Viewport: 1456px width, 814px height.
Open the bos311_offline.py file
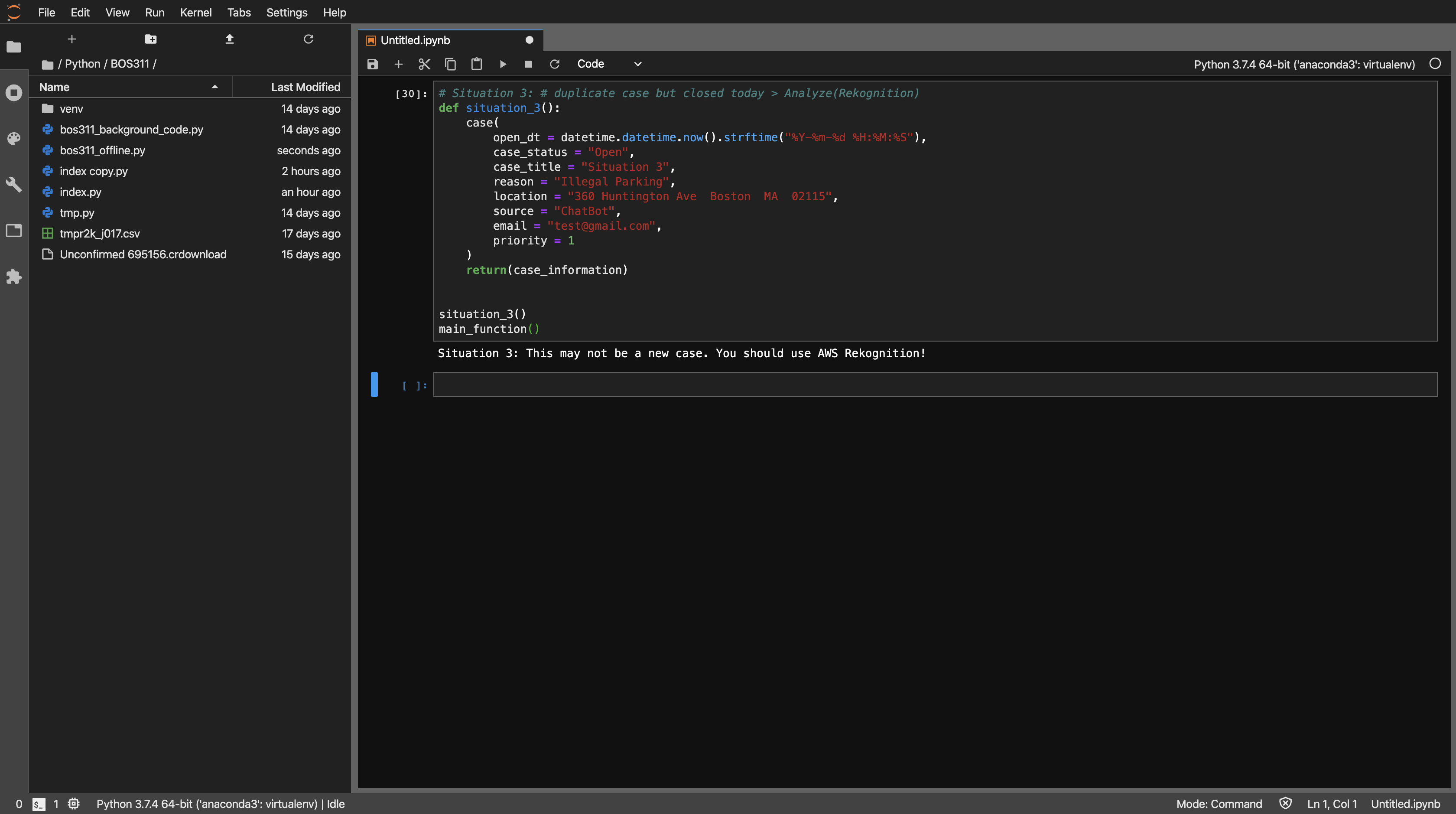click(x=102, y=150)
